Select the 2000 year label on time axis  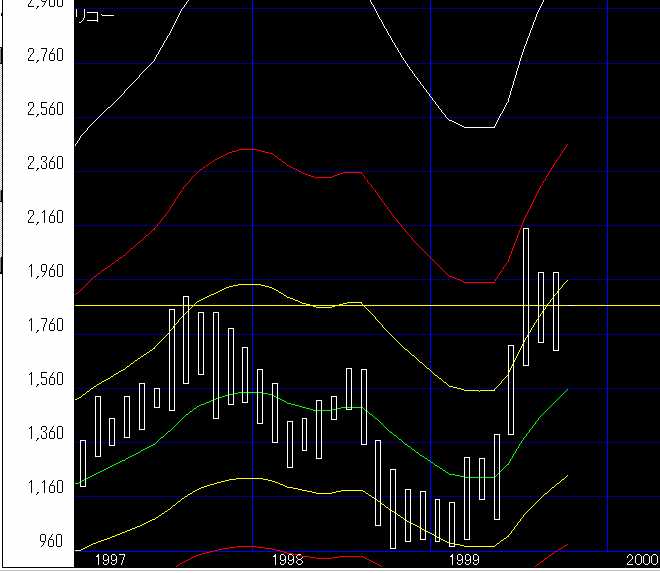[641, 560]
